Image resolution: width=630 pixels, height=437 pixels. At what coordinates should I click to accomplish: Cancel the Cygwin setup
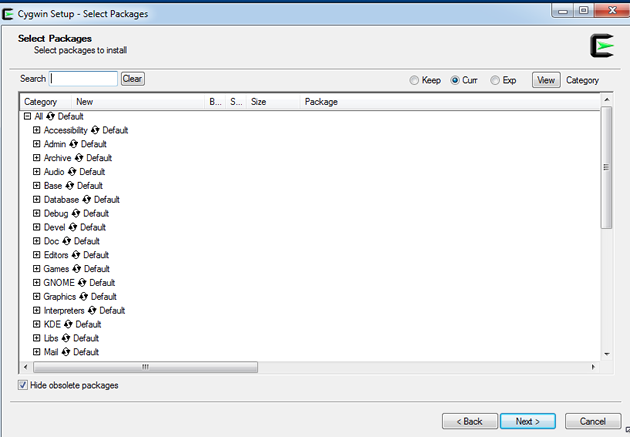[593, 421]
